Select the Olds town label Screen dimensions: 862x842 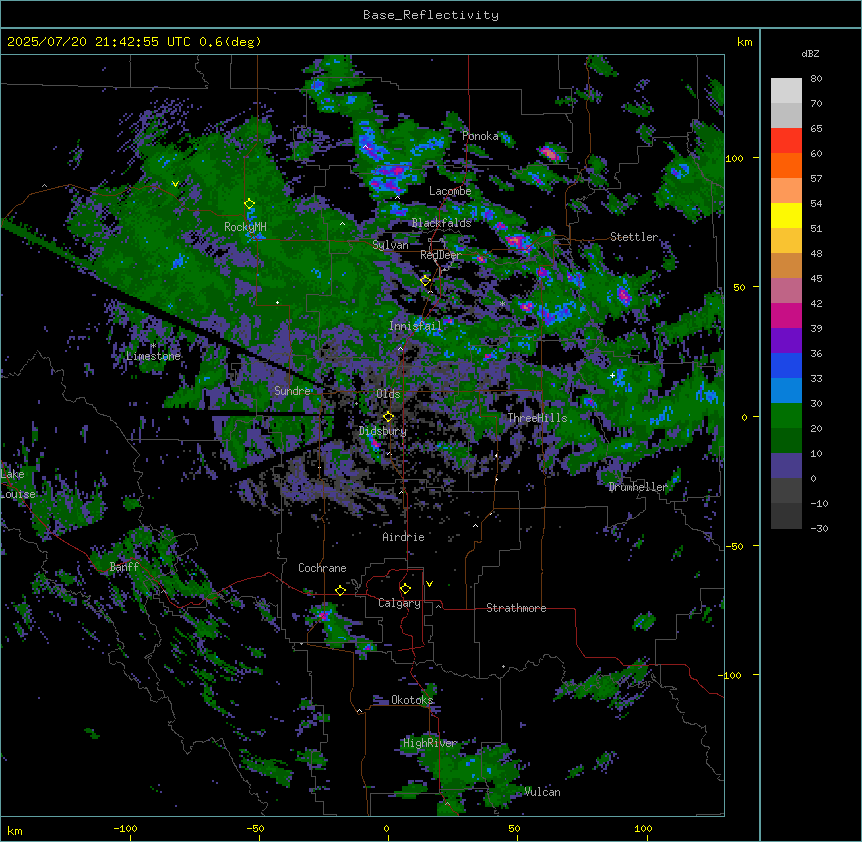388,394
